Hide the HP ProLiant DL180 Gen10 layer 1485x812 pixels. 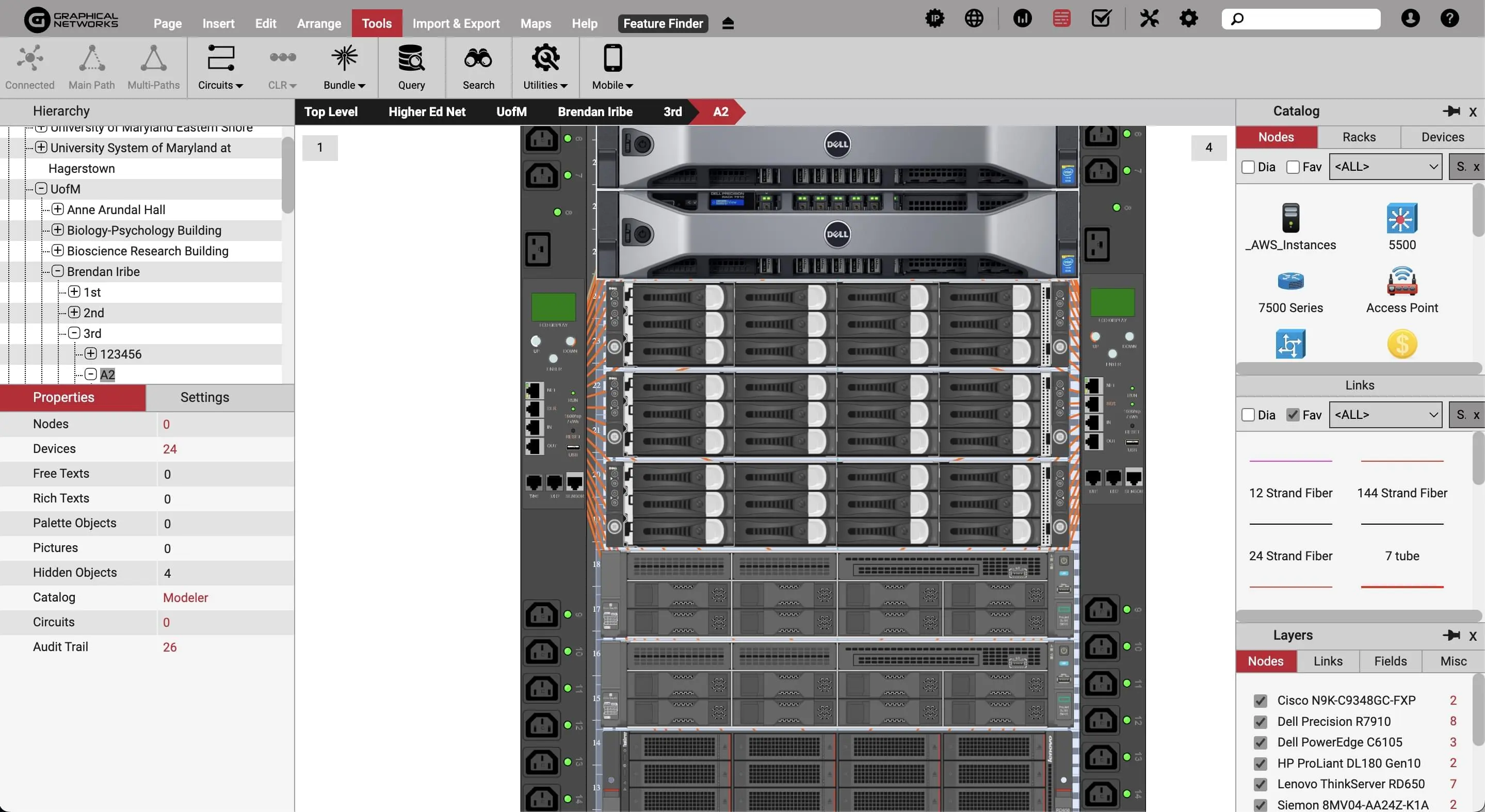point(1260,764)
